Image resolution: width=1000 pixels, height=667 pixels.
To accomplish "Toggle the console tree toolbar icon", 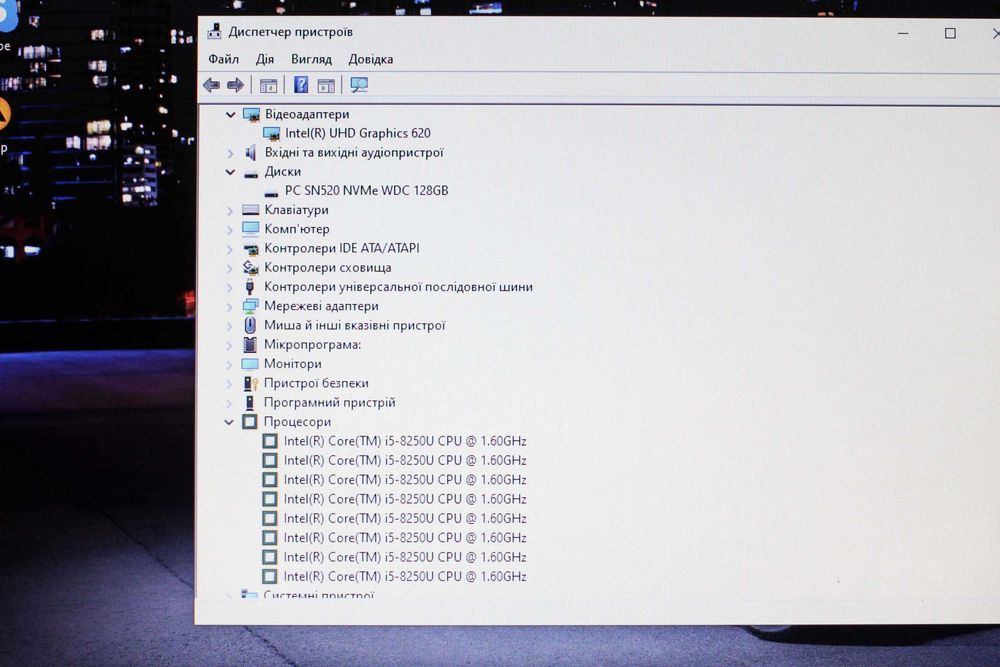I will pos(268,85).
